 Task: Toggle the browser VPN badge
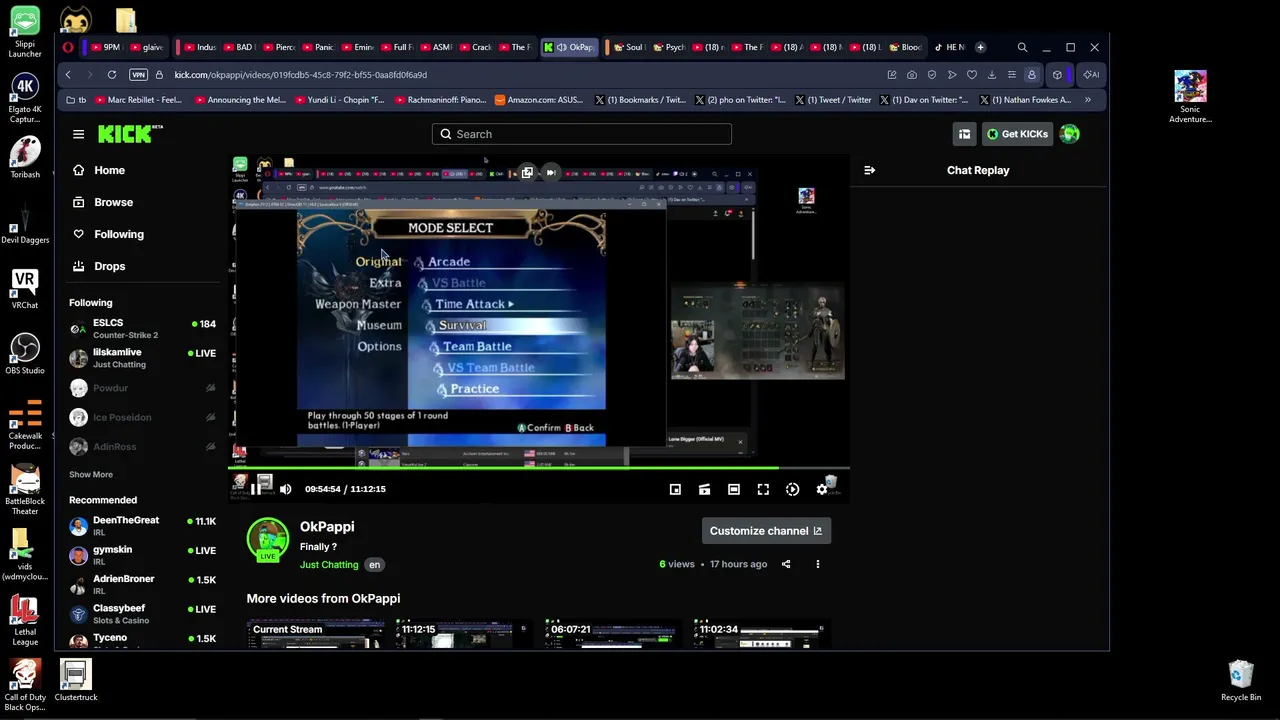coord(138,75)
